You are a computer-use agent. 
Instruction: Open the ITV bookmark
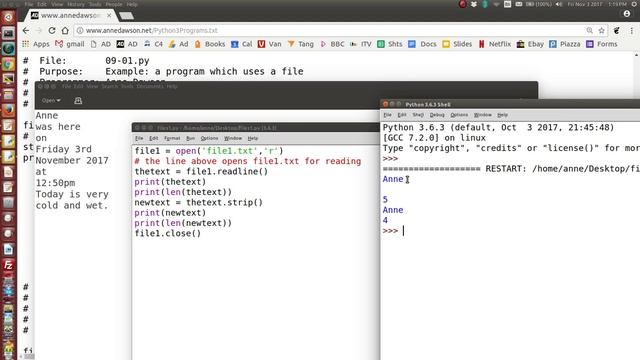(x=361, y=44)
